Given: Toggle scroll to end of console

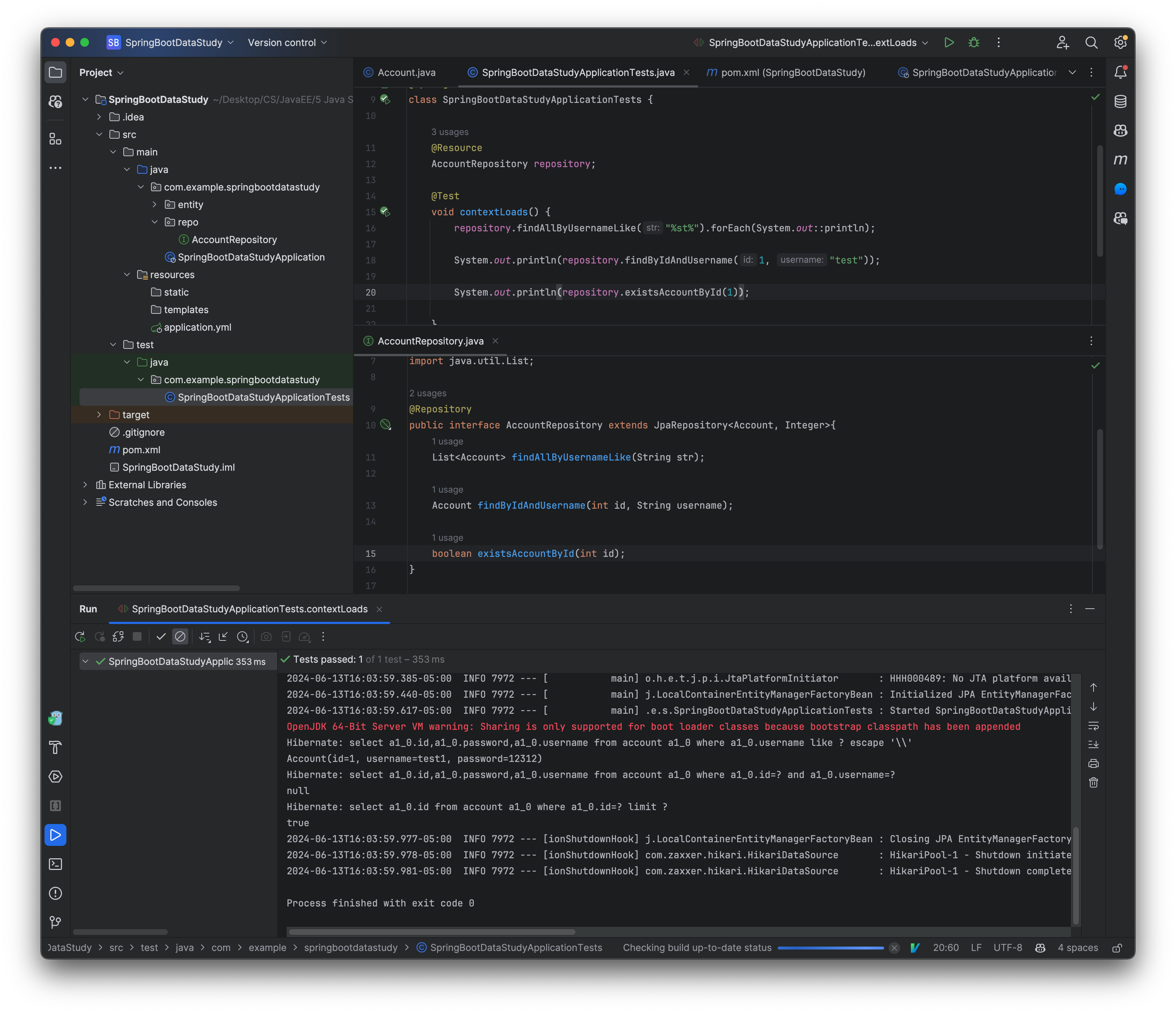Looking at the screenshot, I should 1094,744.
